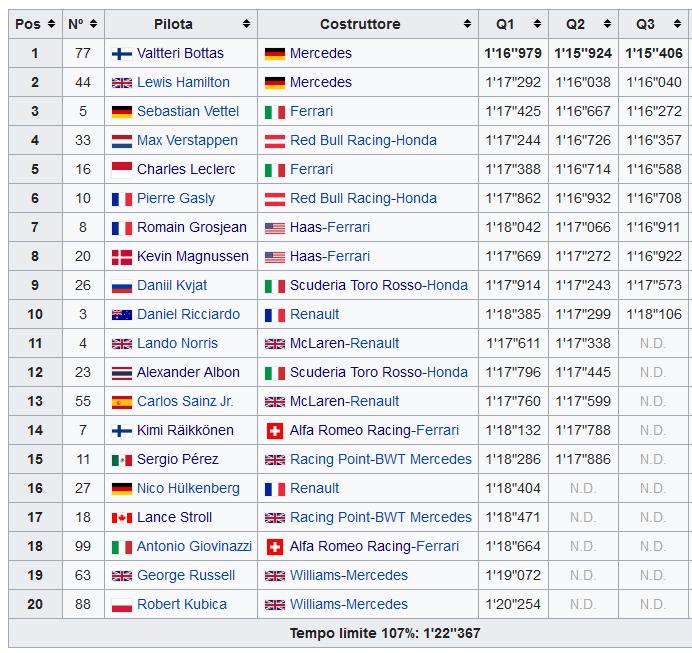This screenshot has height=653, width=692.
Task: Visit Pierre Gasly page
Action: point(176,199)
